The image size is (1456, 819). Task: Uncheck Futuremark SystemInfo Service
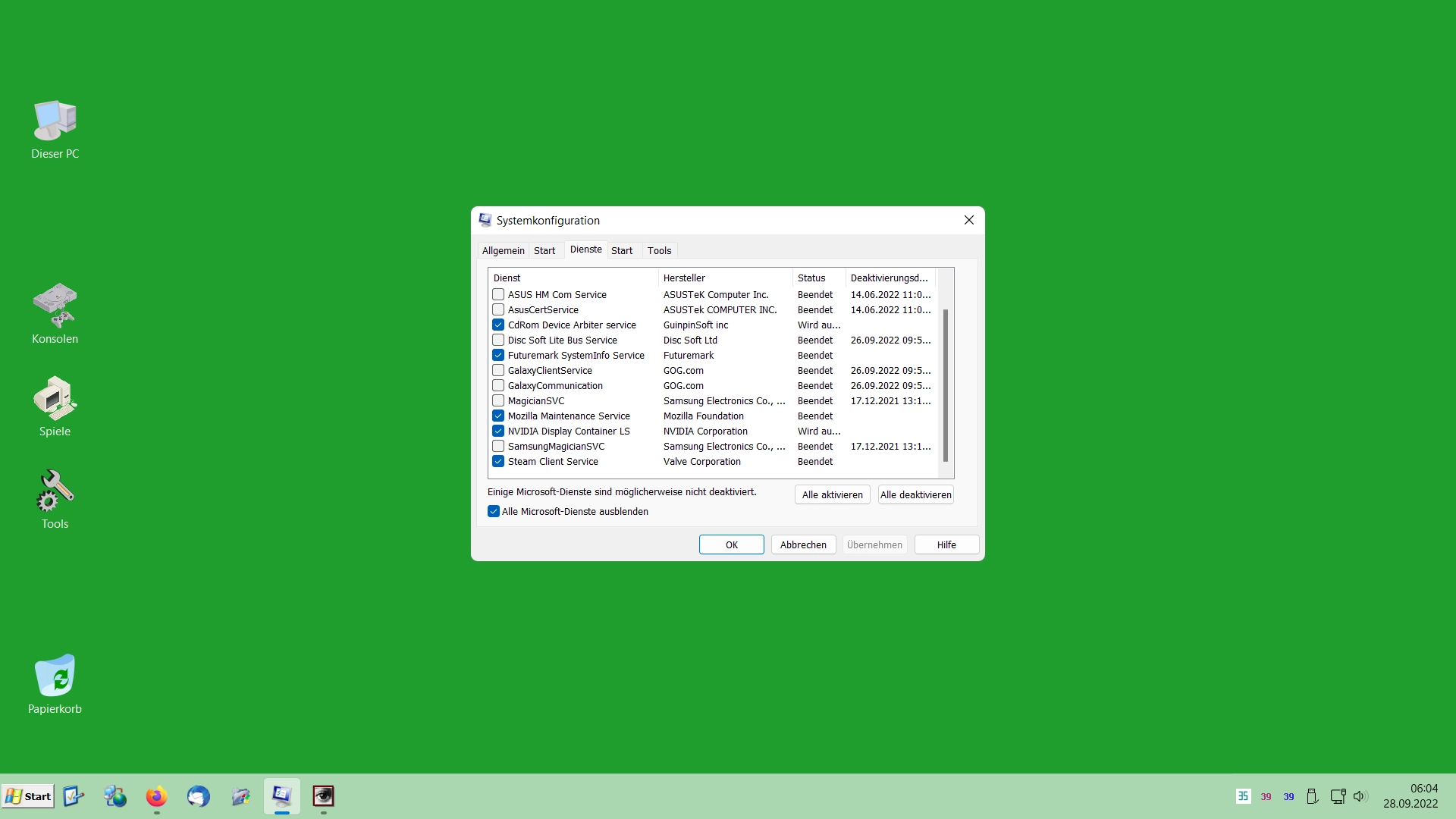point(498,356)
